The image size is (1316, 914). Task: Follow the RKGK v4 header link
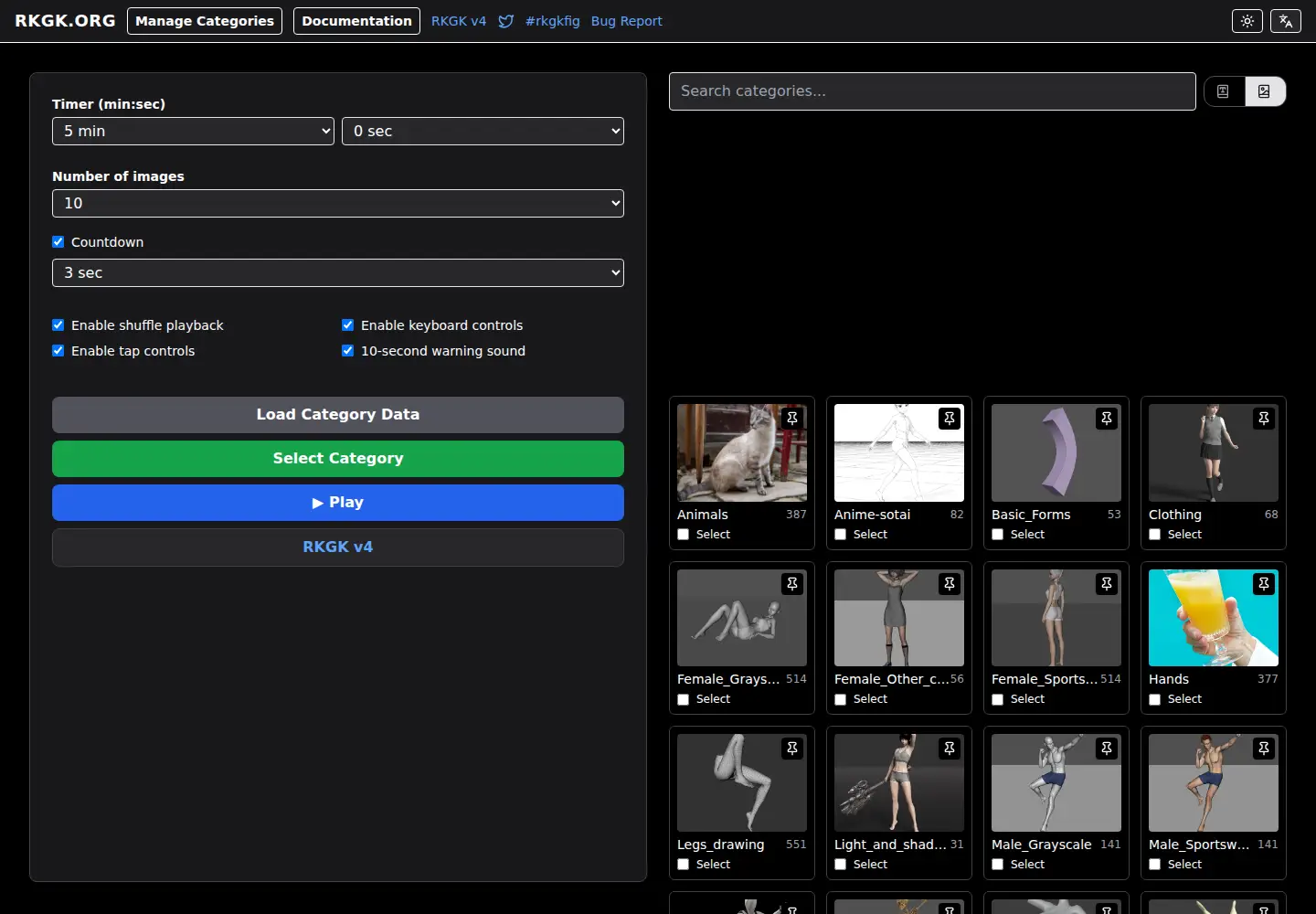pyautogui.click(x=459, y=21)
